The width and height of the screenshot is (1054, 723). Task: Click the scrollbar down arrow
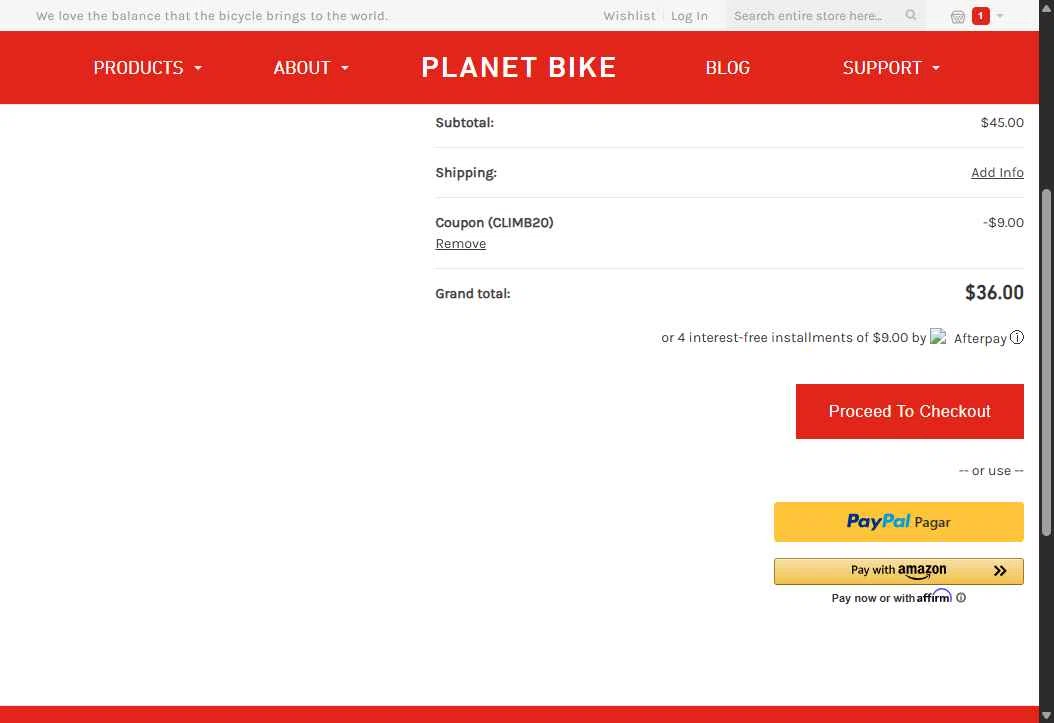pyautogui.click(x=1046, y=716)
